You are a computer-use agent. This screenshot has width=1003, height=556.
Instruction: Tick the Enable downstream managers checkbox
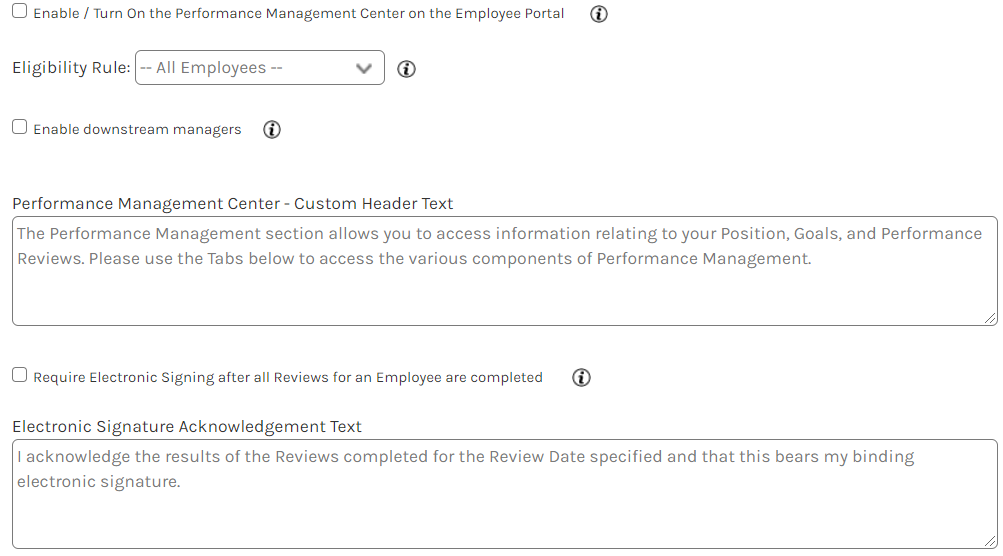coord(20,127)
